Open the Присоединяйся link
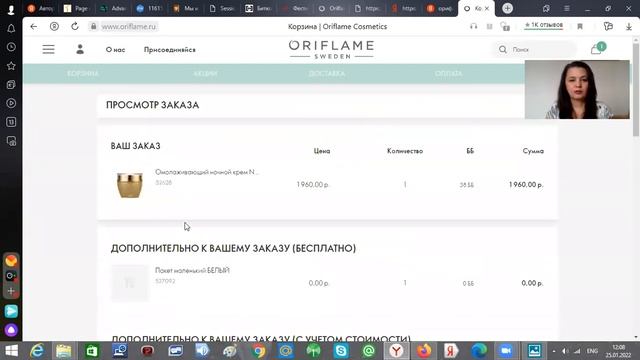 point(170,50)
